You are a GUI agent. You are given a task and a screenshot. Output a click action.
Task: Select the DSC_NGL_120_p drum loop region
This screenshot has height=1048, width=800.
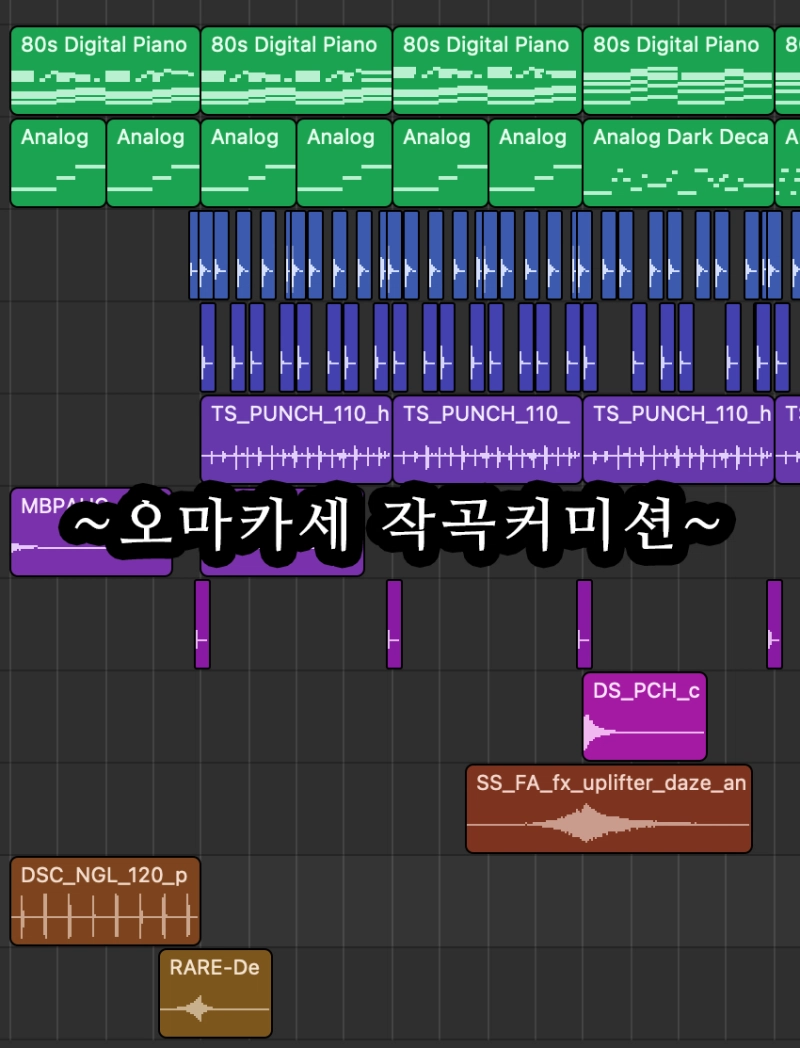pyautogui.click(x=105, y=901)
